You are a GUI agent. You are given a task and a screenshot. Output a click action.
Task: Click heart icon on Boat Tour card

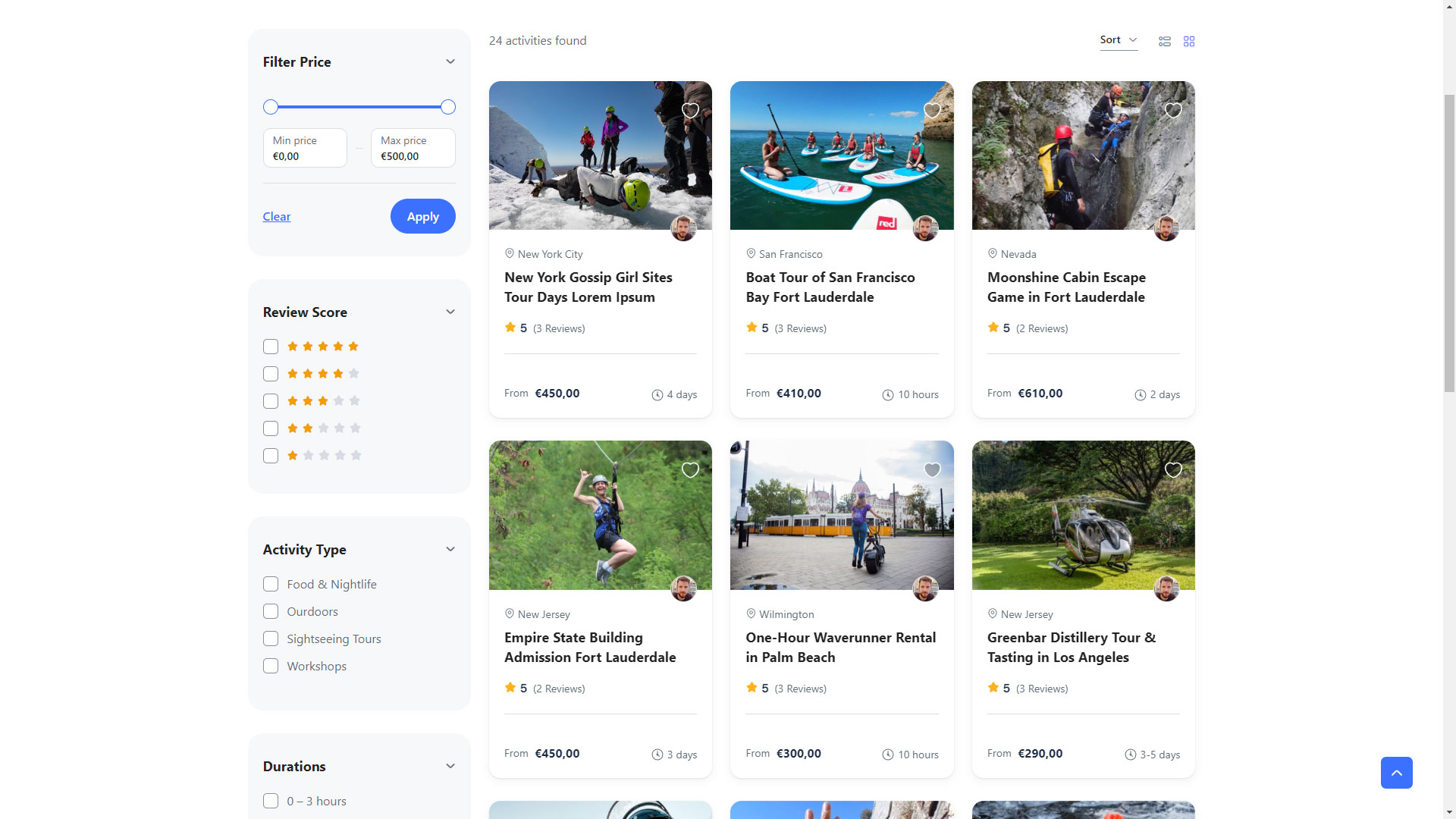(932, 111)
